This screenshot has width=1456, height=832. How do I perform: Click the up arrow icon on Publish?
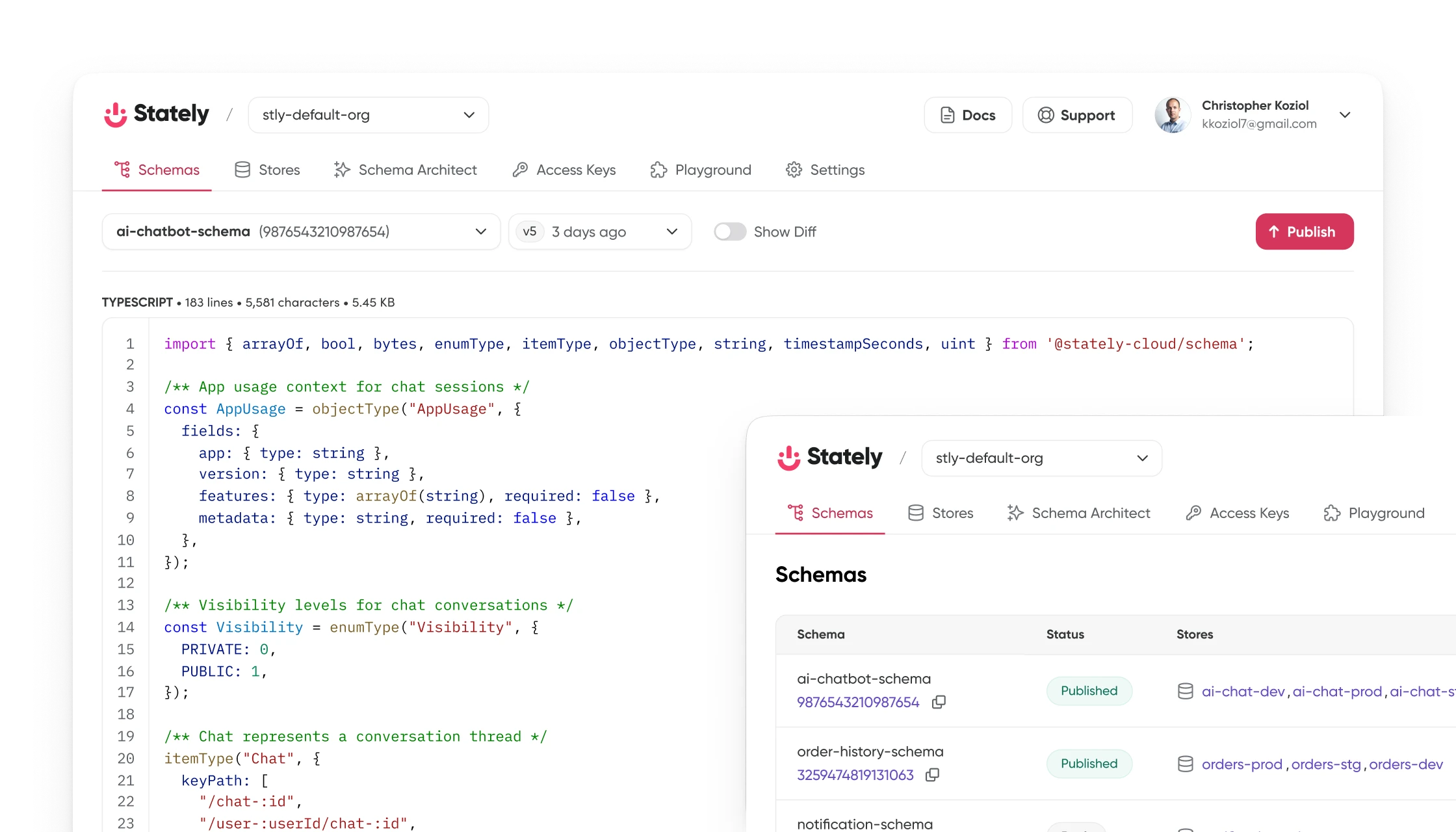[x=1274, y=231]
